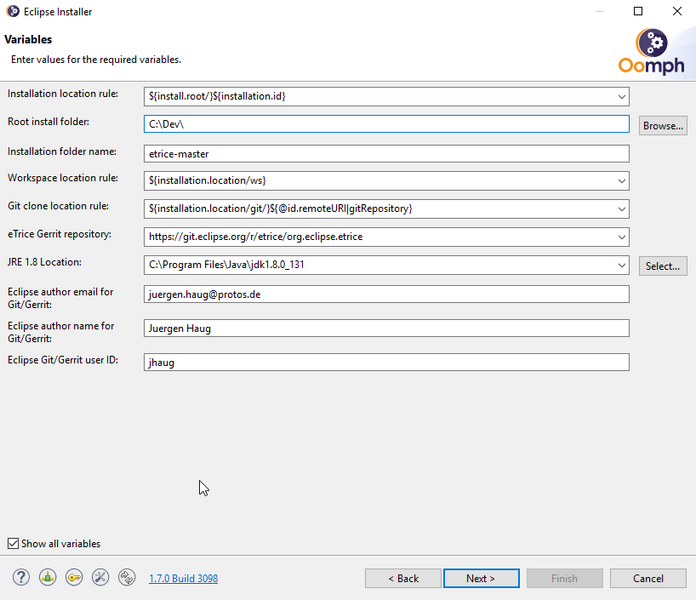The image size is (696, 600).
Task: Click the Select... button for JRE location
Action: pos(663,266)
